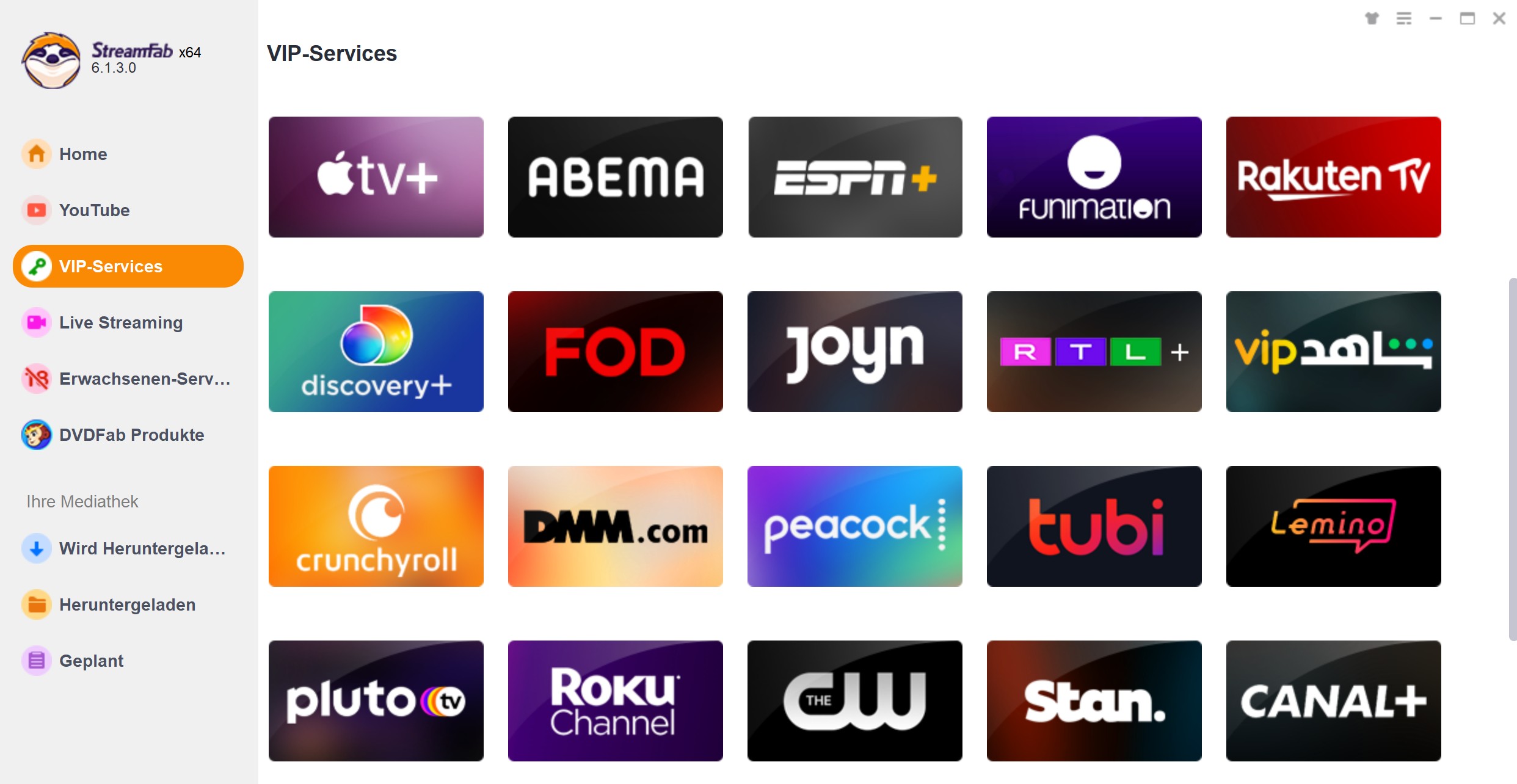Open Crunchyroll anime service
This screenshot has height=784, width=1517.
click(x=376, y=526)
